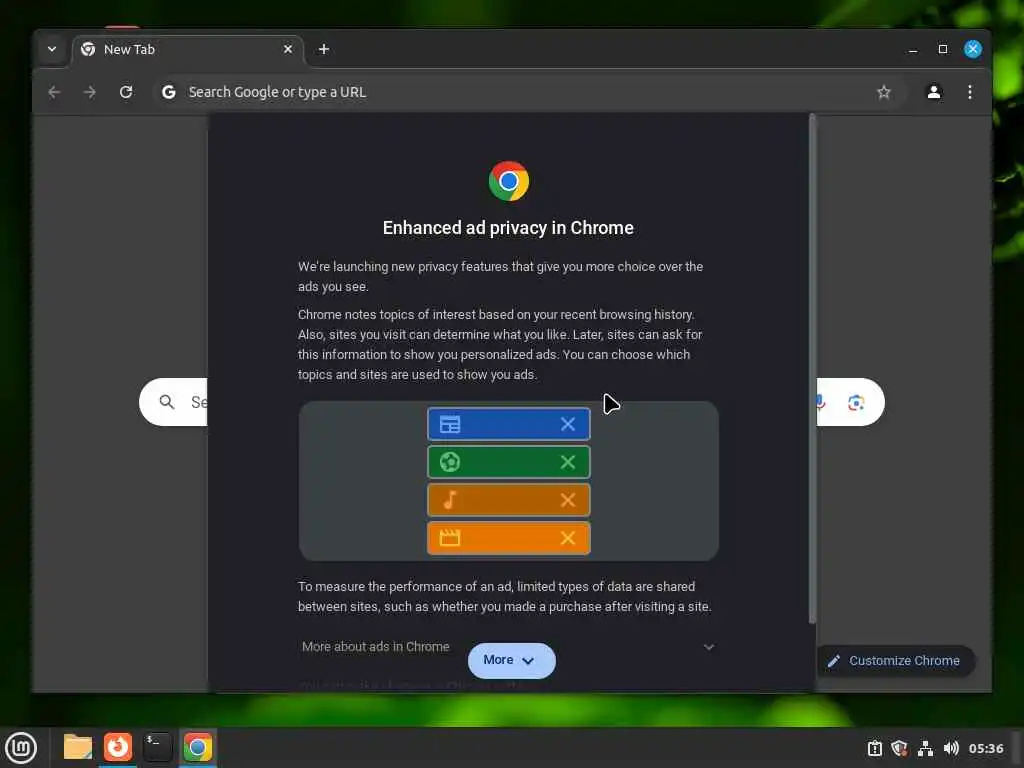This screenshot has height=768, width=1024.
Task: Click the Google icon in the address bar
Action: tap(168, 92)
